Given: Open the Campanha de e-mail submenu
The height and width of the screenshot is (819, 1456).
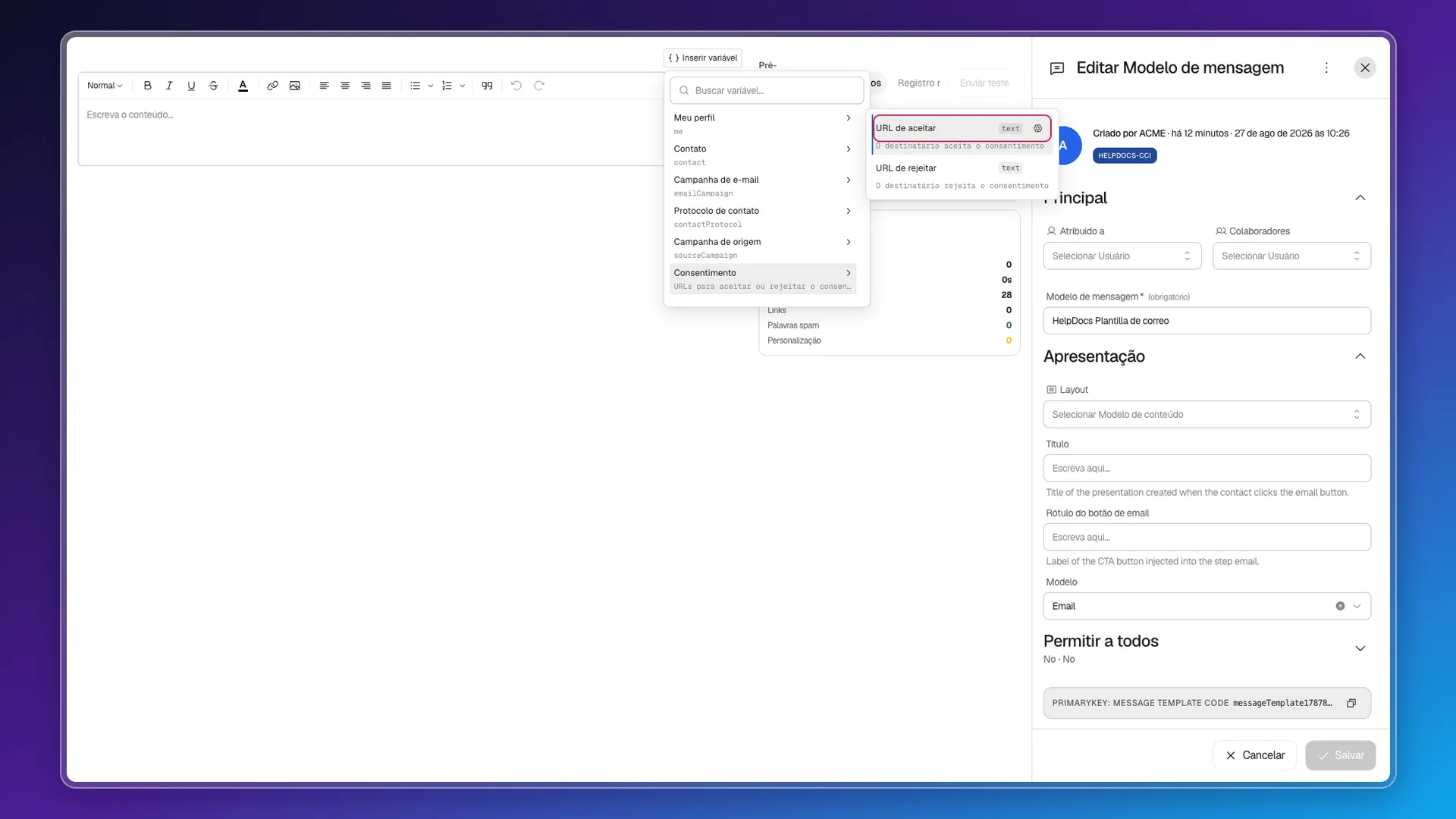Looking at the screenshot, I should [x=763, y=186].
